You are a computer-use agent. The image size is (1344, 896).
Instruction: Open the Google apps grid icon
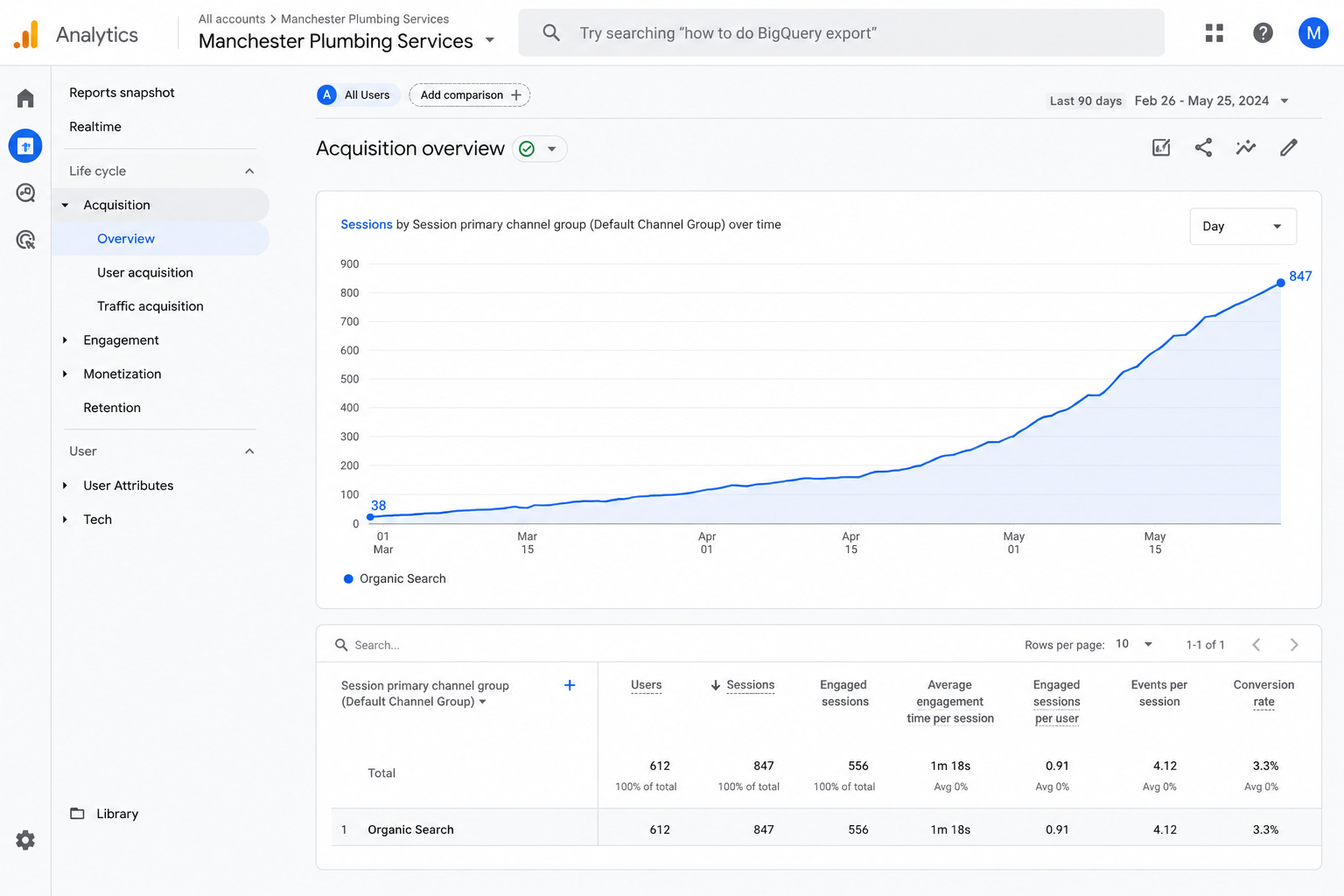(1214, 33)
